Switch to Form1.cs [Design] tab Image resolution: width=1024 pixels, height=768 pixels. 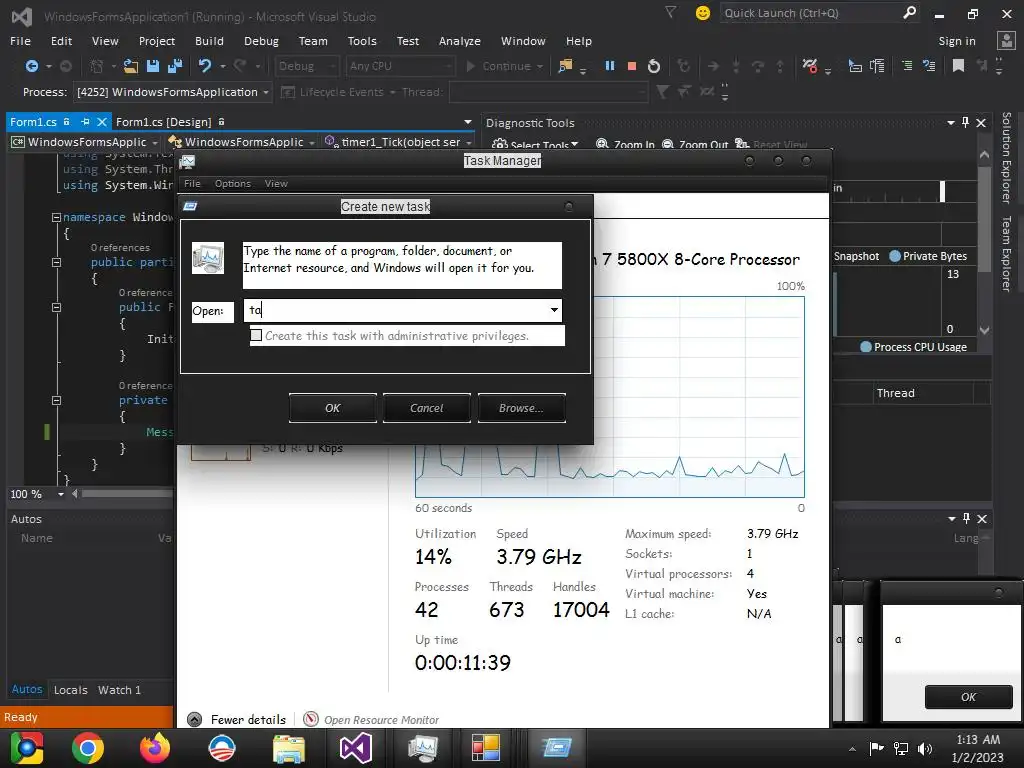click(x=163, y=121)
